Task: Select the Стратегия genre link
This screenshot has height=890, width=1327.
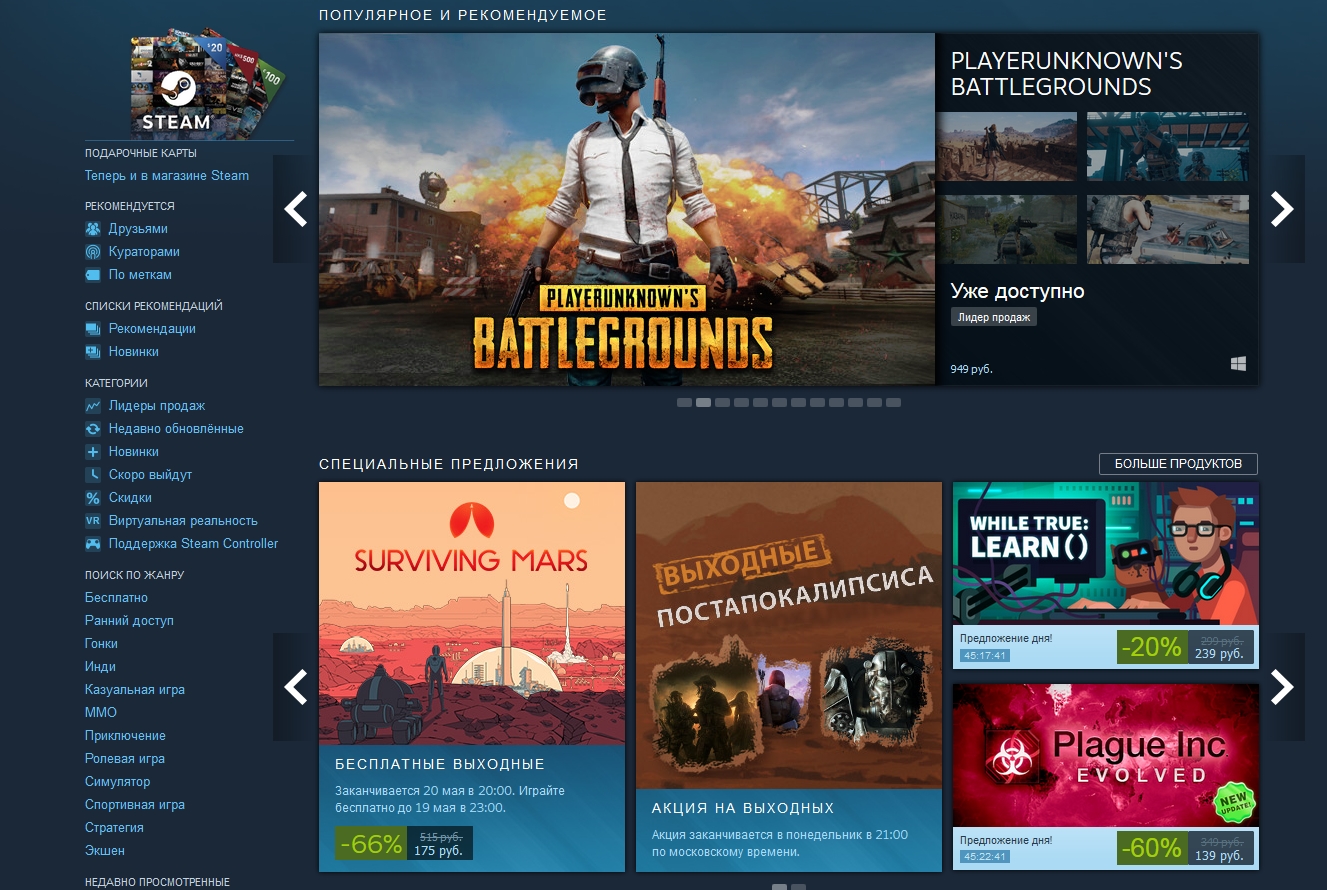Action: (x=114, y=828)
